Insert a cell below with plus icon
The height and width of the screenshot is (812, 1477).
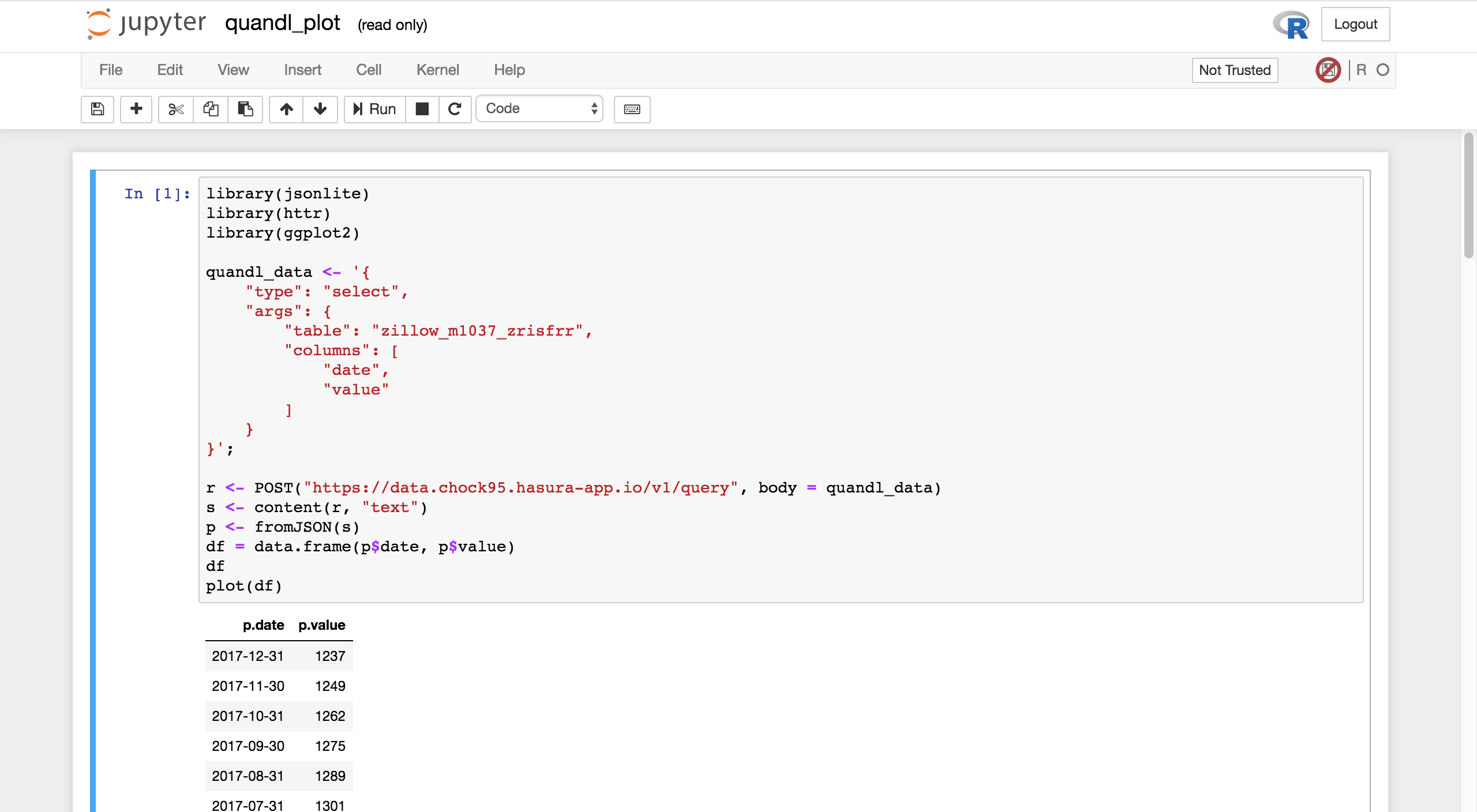click(136, 109)
